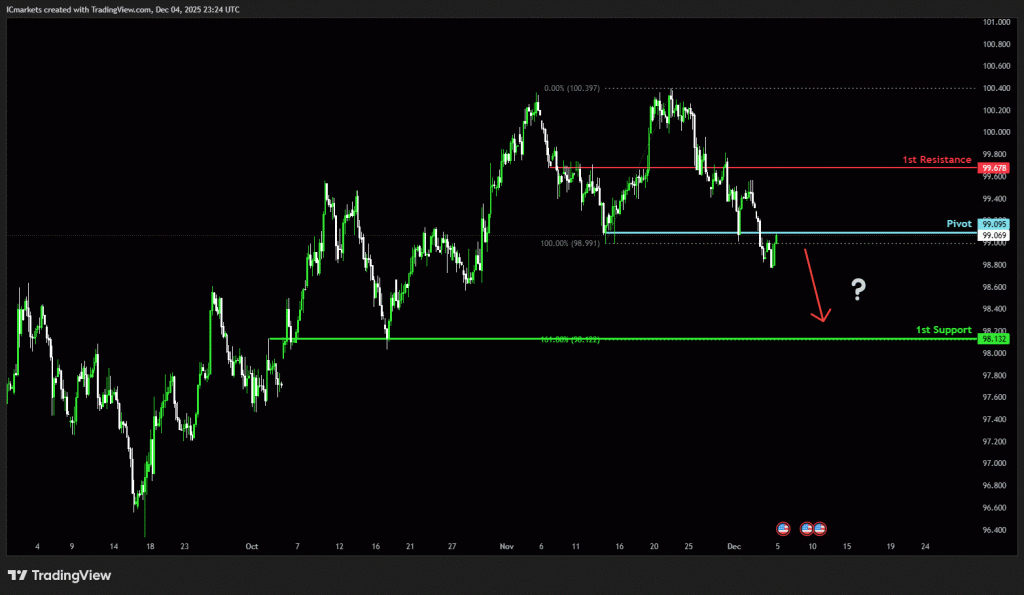1024x595 pixels.
Task: Click the blue 99.095 pivot price tag
Action: (x=995, y=224)
